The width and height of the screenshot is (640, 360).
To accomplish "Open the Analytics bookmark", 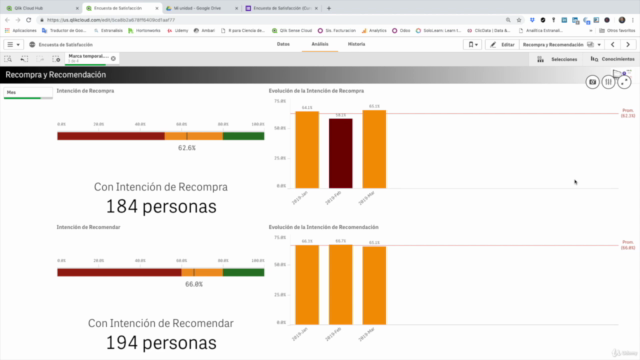I will 374,31.
